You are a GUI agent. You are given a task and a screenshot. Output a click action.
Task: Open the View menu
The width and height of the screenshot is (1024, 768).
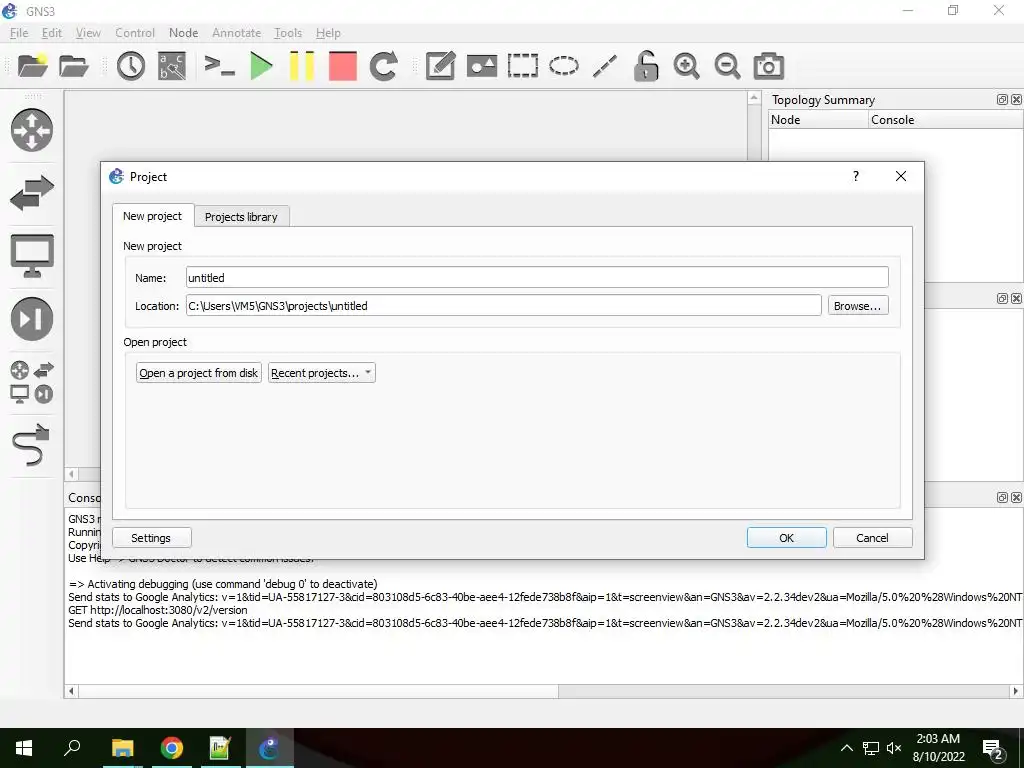tap(88, 33)
